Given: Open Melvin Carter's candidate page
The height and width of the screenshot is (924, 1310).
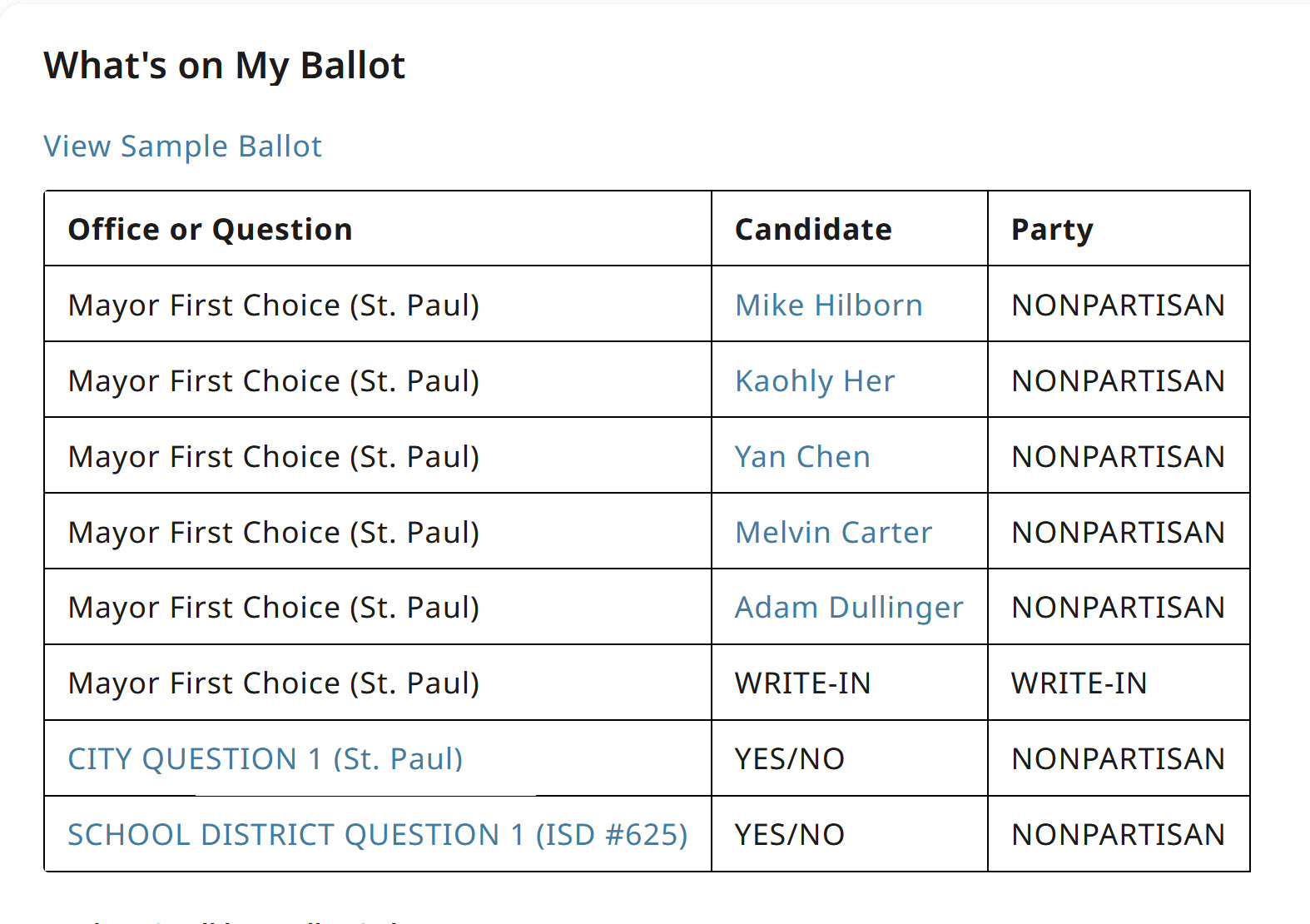Looking at the screenshot, I should pyautogui.click(x=833, y=533).
